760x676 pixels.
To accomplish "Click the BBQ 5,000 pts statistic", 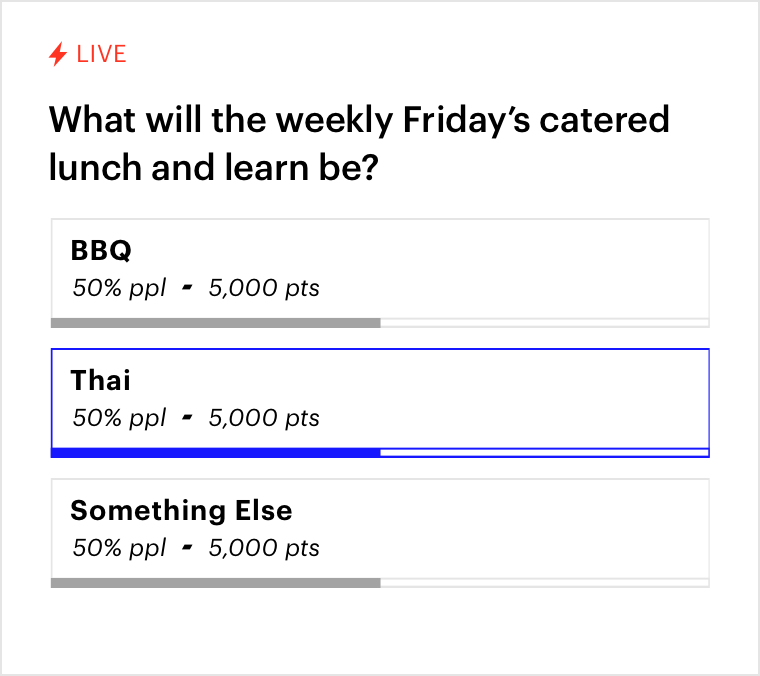I will tap(264, 289).
